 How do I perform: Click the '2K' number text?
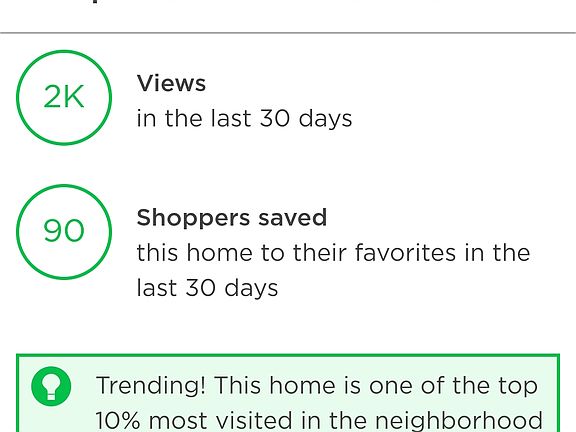[64, 97]
